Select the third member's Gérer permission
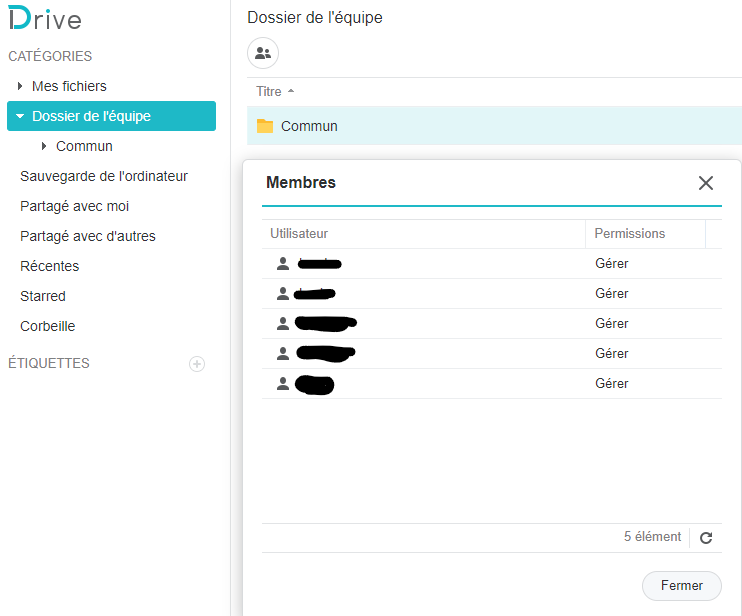Screen dimensions: 742x616 (612, 324)
